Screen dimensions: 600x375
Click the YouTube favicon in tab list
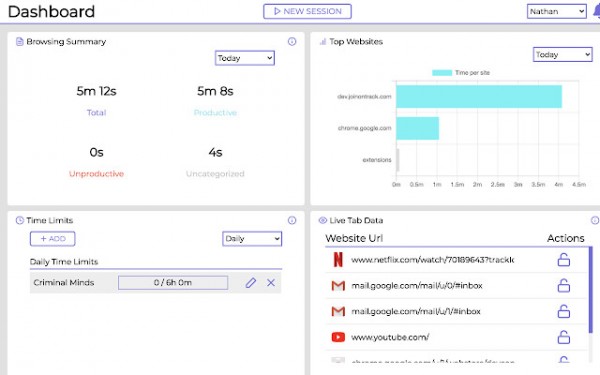pyautogui.click(x=338, y=337)
